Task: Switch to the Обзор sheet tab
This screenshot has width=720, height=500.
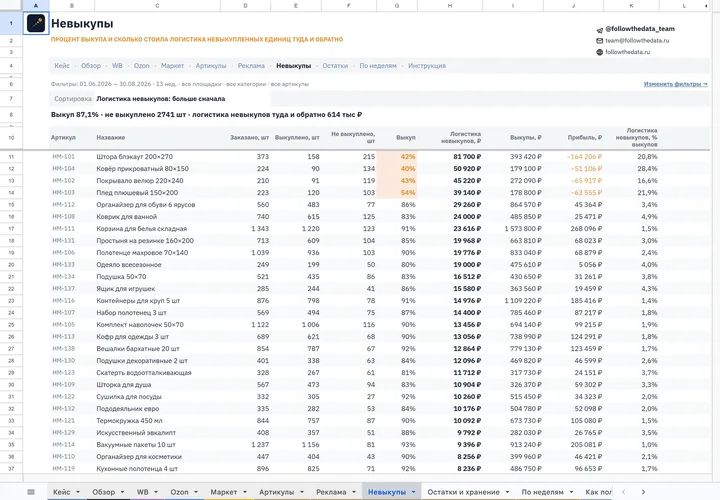Action: (x=104, y=492)
